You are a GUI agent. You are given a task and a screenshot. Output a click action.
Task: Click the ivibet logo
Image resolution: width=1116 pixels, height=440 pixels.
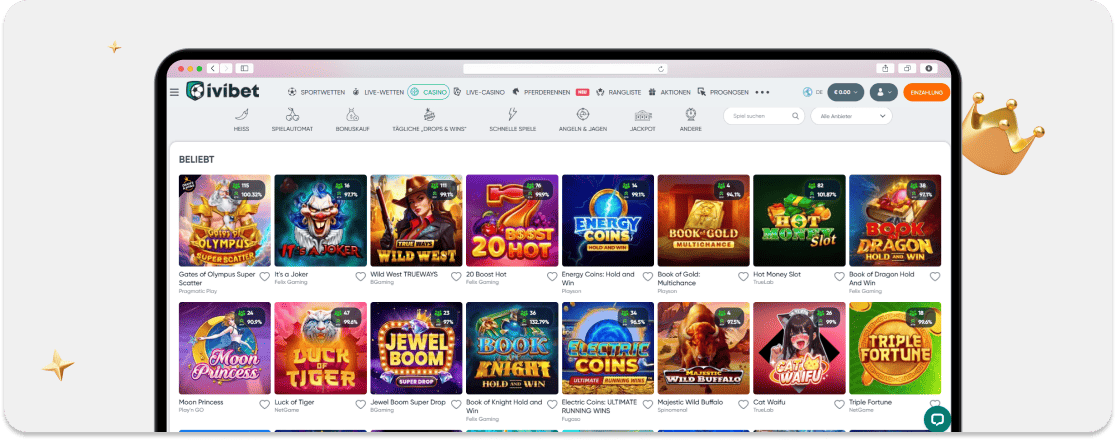tap(223, 91)
